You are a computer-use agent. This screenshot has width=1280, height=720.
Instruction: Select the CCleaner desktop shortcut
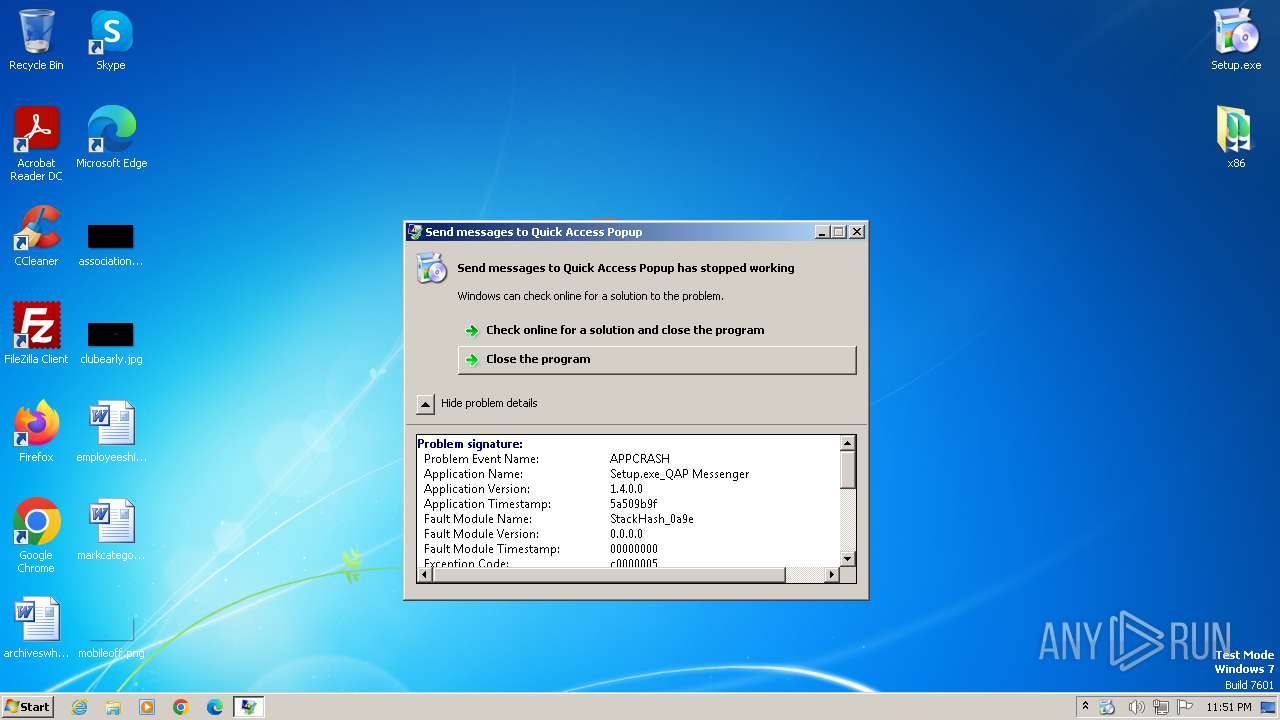coord(36,236)
